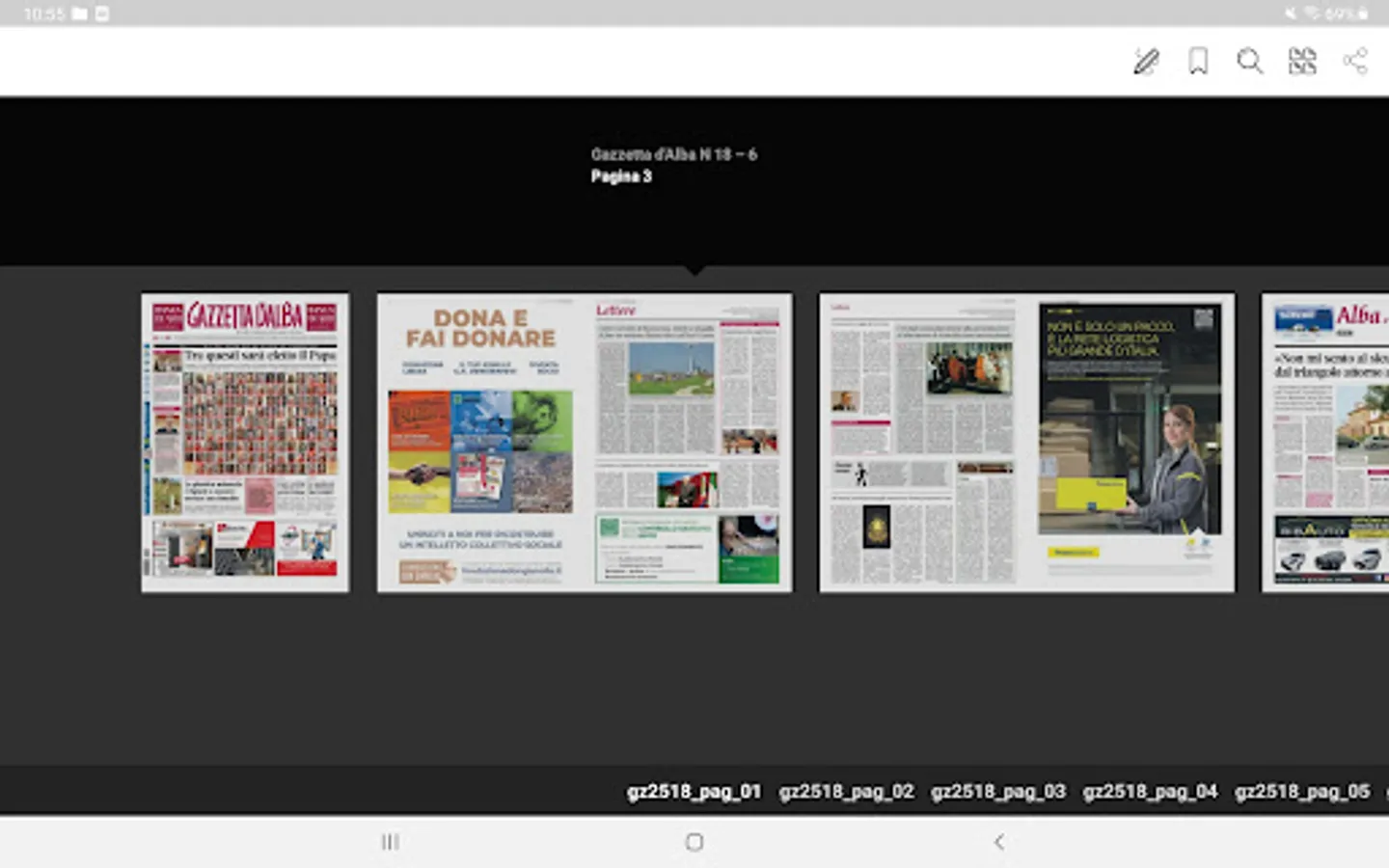1389x868 pixels.
Task: Share the current page
Action: [1355, 61]
